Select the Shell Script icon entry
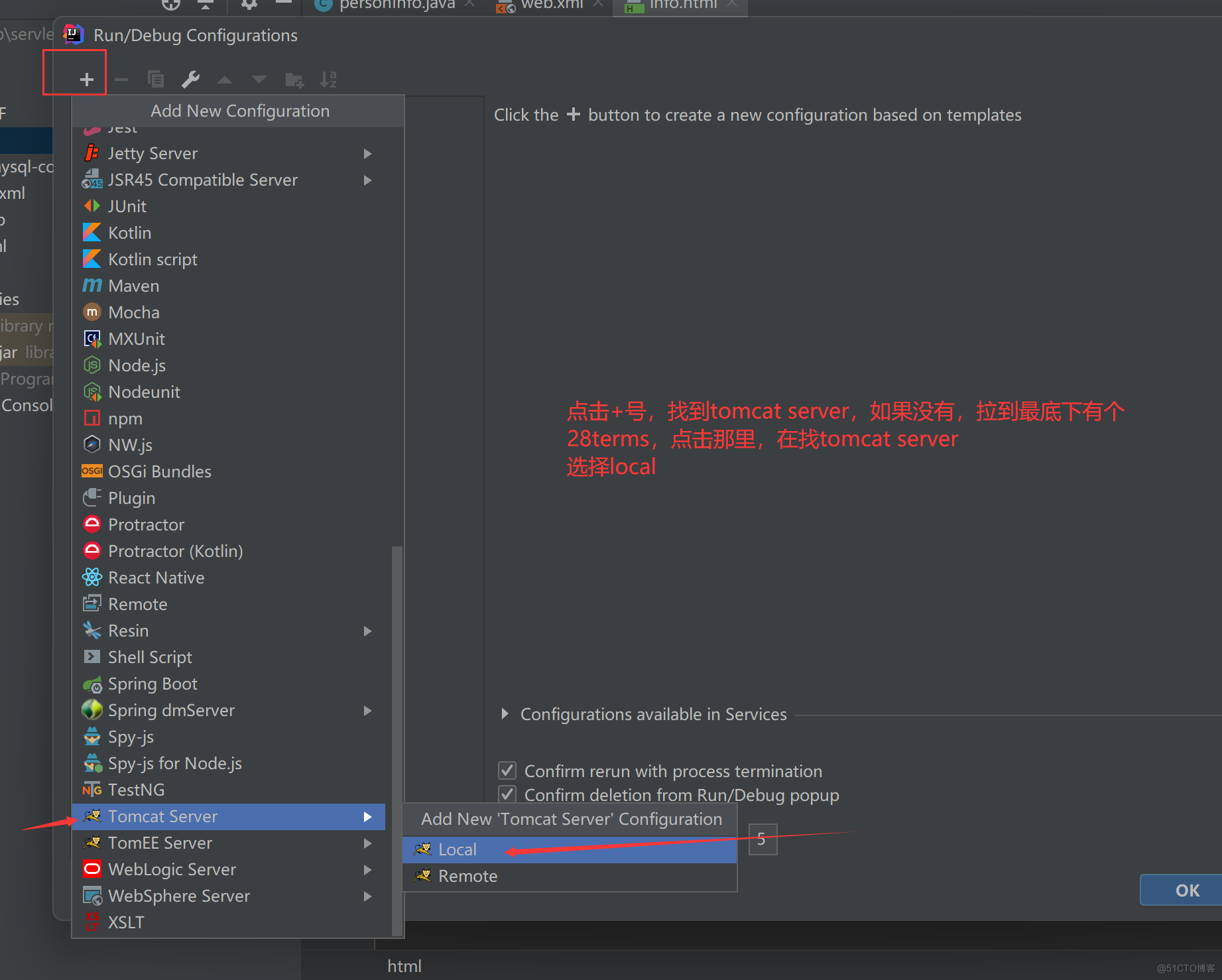The image size is (1222, 980). pos(92,657)
